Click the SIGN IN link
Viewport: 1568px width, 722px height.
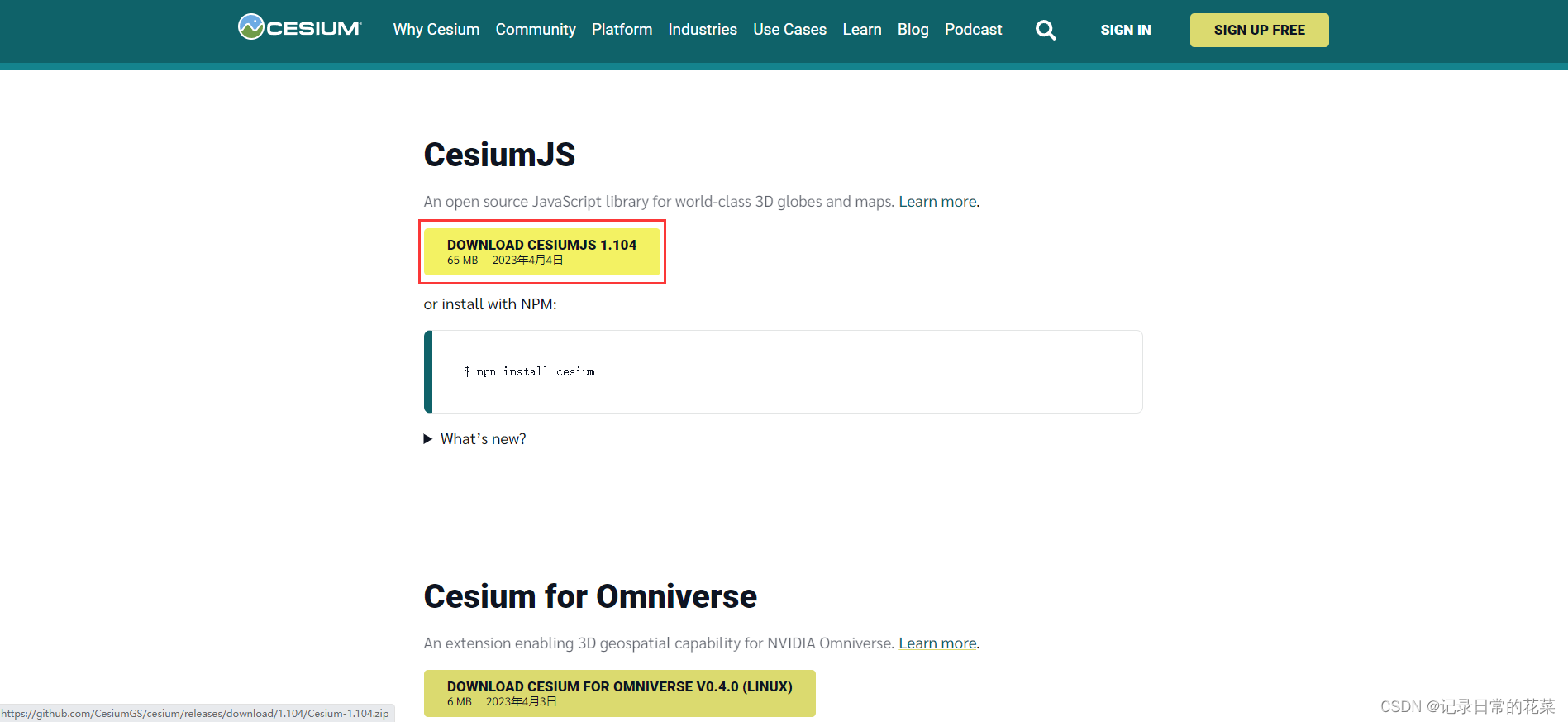1125,30
